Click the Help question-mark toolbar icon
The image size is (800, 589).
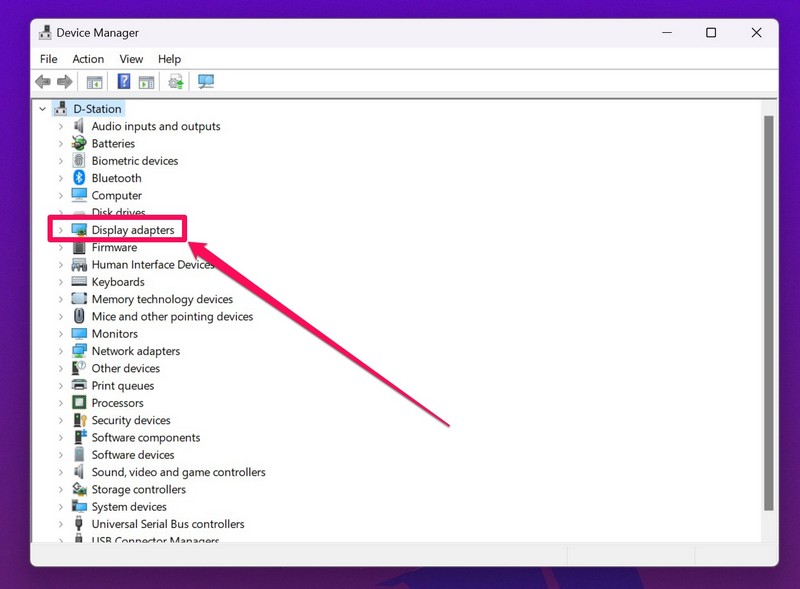pos(125,82)
